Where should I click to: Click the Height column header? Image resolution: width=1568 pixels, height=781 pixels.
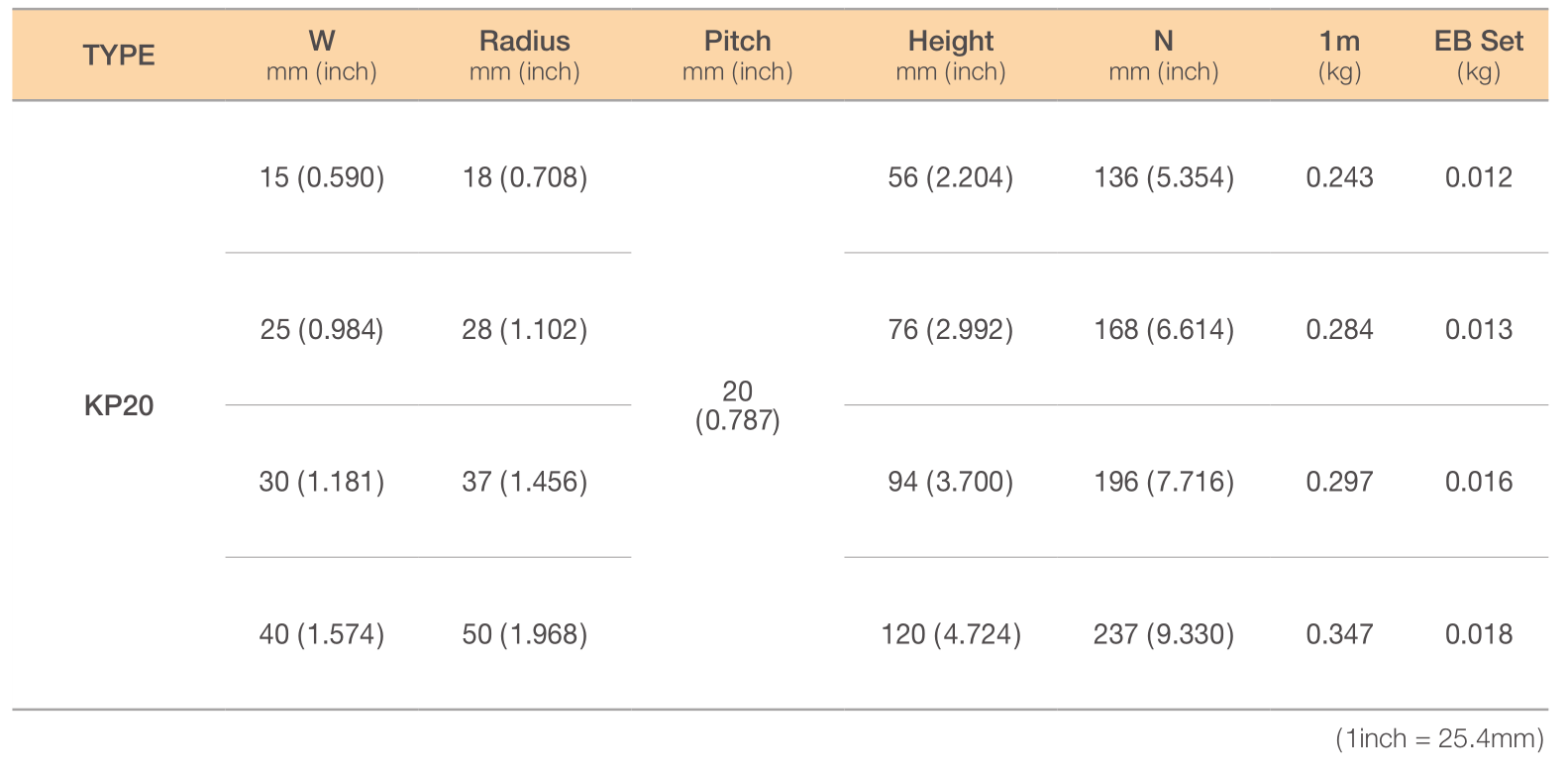click(x=951, y=56)
